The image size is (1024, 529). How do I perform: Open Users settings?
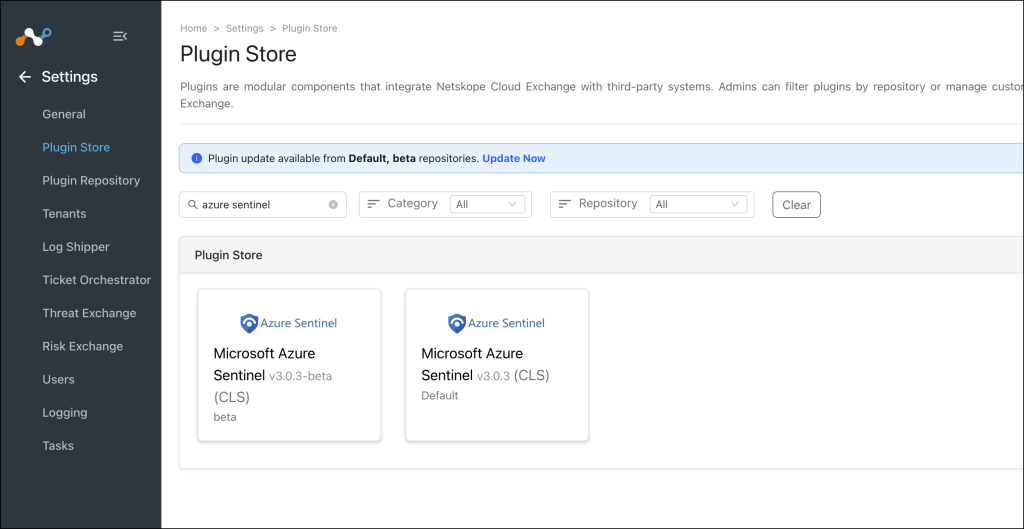58,380
